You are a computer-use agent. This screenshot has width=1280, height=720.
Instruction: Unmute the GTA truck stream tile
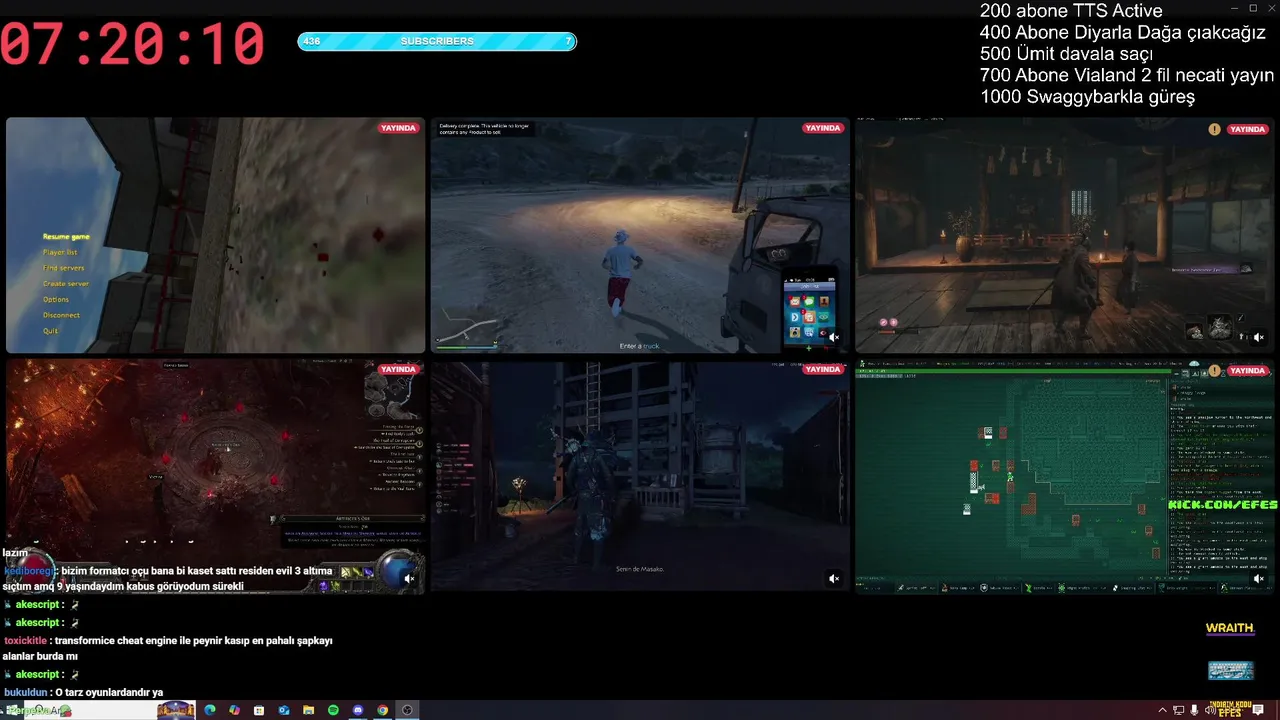pyautogui.click(x=834, y=337)
